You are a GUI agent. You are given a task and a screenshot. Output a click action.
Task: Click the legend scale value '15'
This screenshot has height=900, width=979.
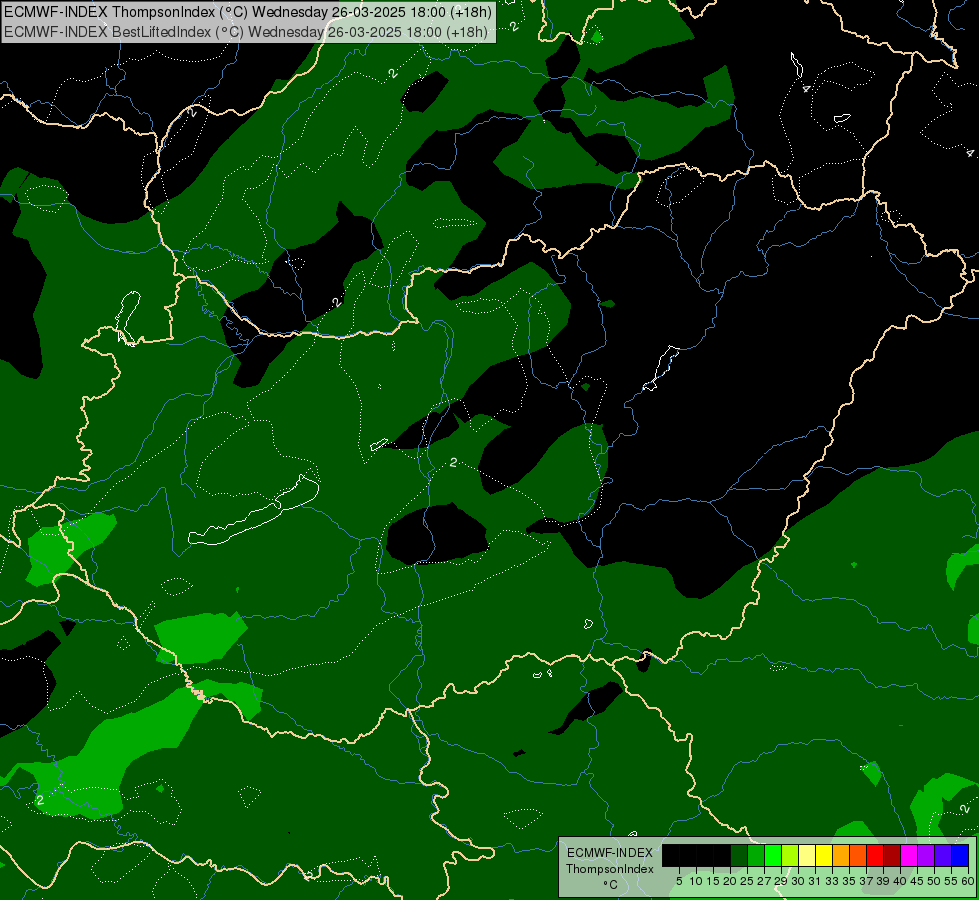[x=713, y=881]
